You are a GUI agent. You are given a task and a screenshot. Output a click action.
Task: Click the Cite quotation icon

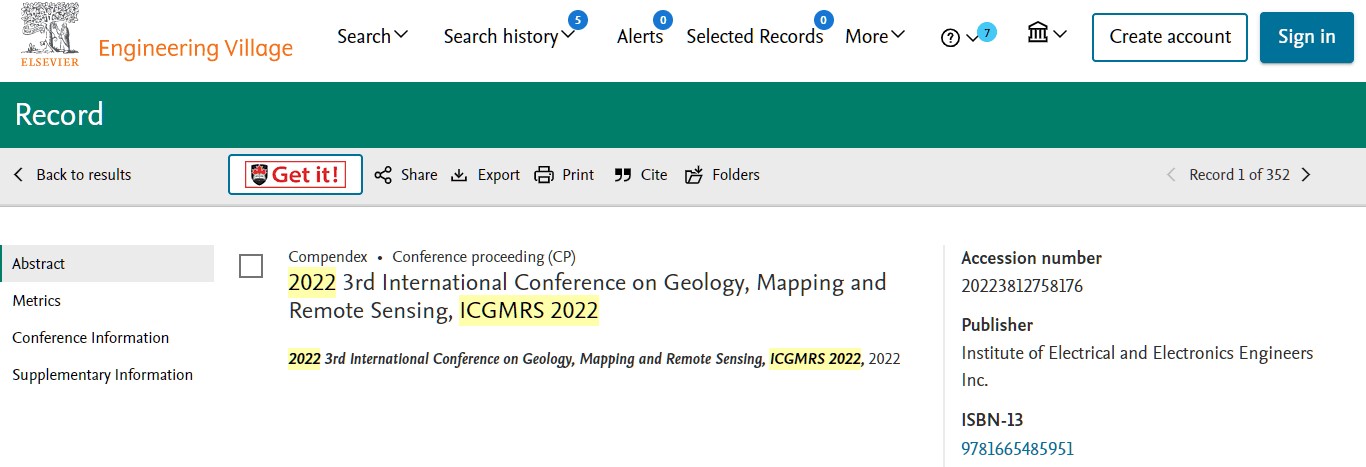click(622, 175)
